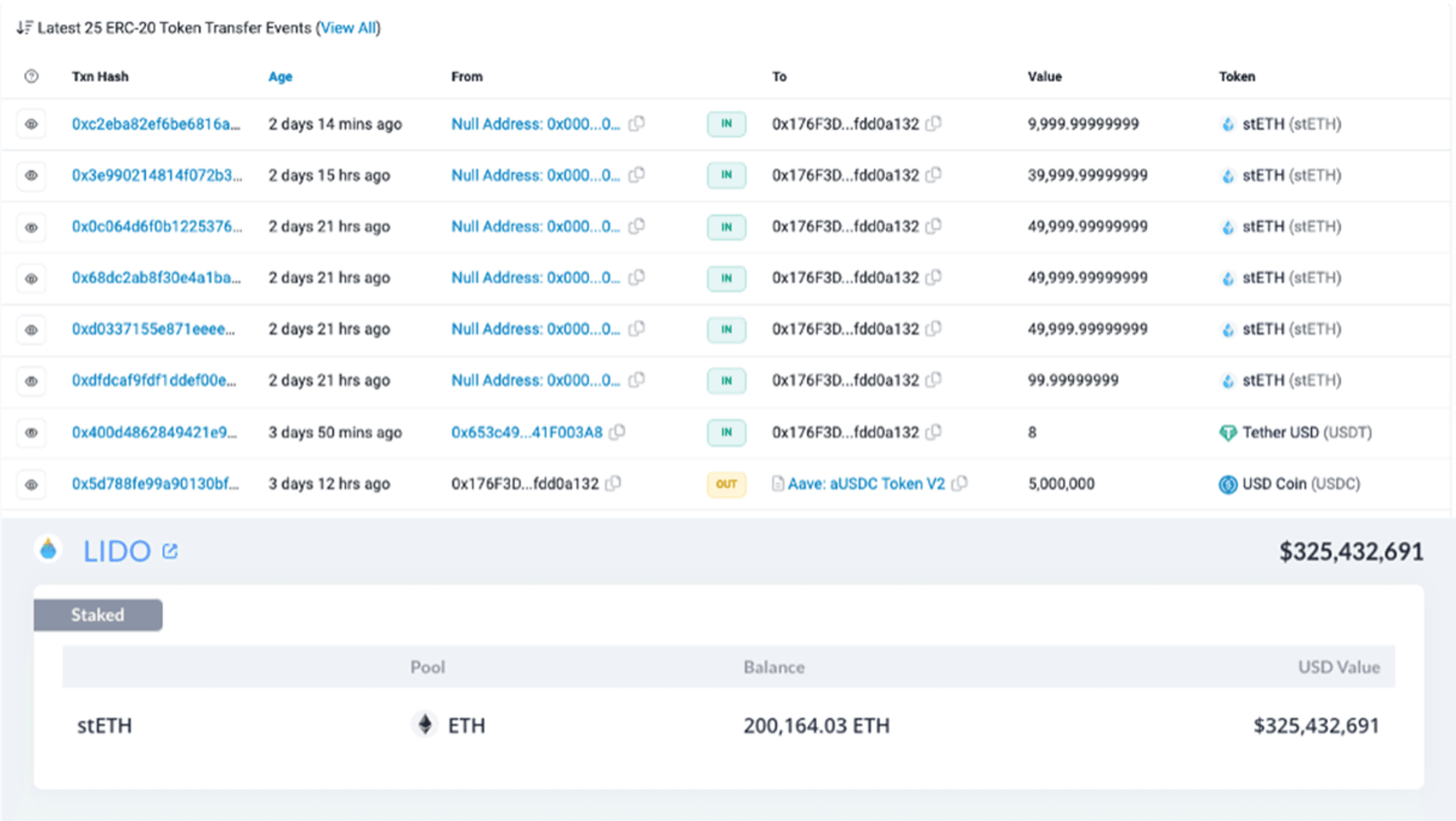Open transaction hash 0x3e990214814f072b3
Viewport: 1456px width, 821px height.
click(157, 175)
